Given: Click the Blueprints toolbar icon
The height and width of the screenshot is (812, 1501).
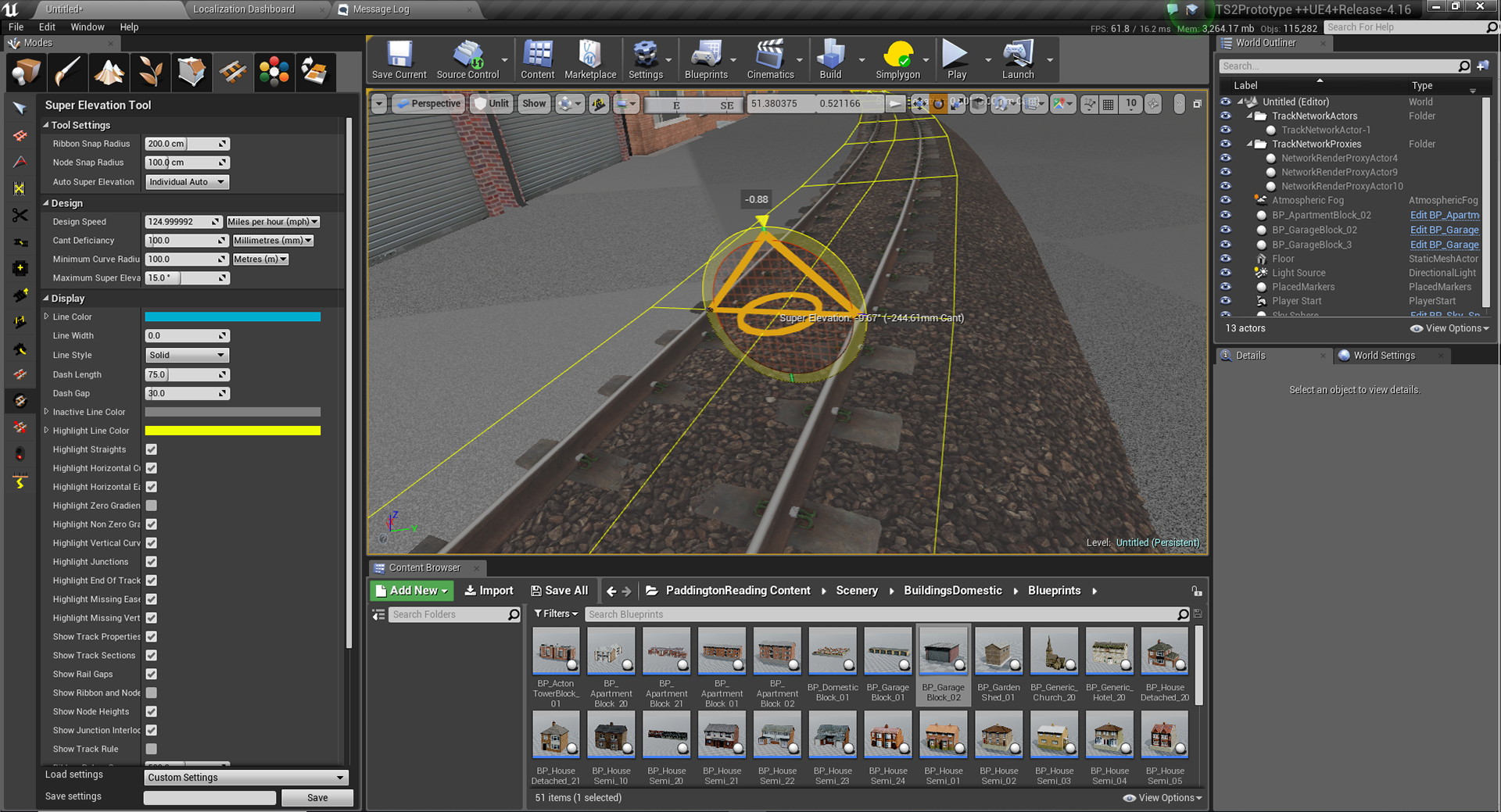Looking at the screenshot, I should click(705, 60).
